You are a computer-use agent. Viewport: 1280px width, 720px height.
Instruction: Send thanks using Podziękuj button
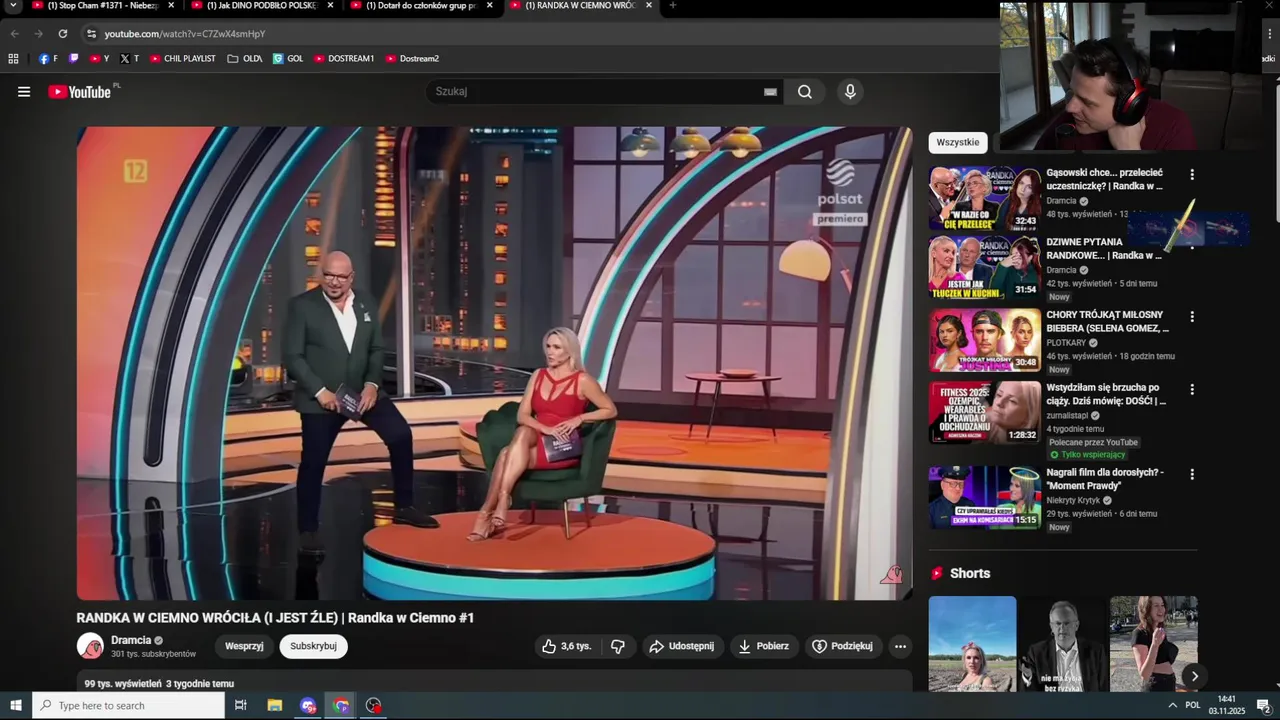[x=843, y=646]
